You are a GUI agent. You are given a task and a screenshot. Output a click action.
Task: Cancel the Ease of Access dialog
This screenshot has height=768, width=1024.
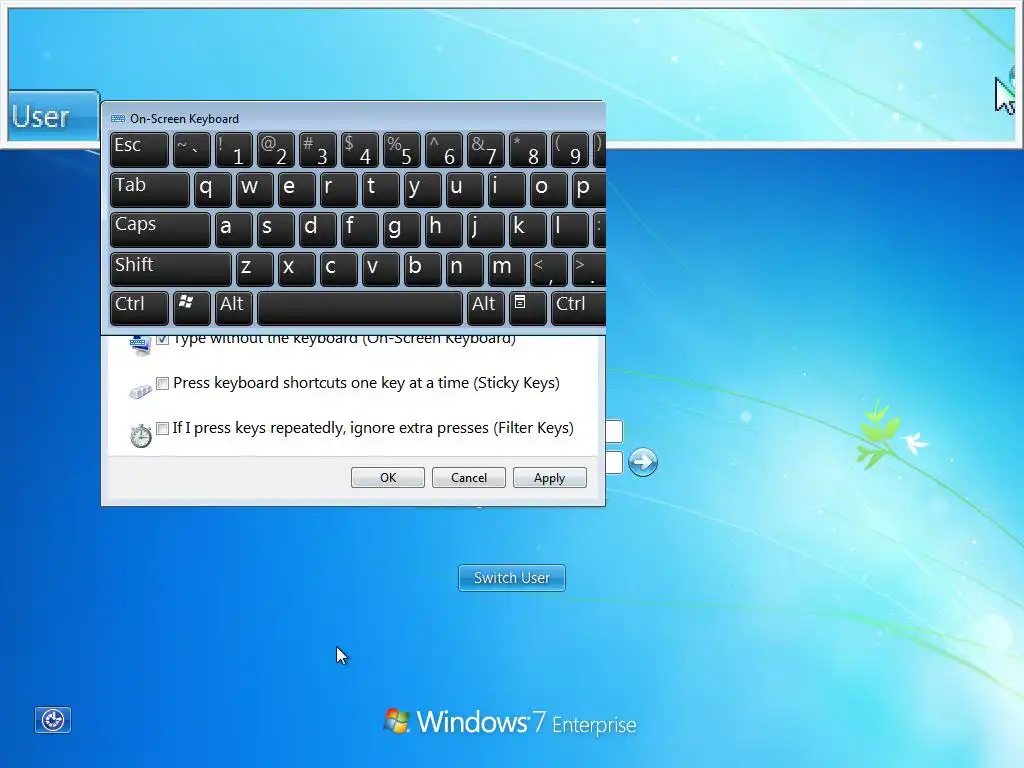pyautogui.click(x=469, y=477)
